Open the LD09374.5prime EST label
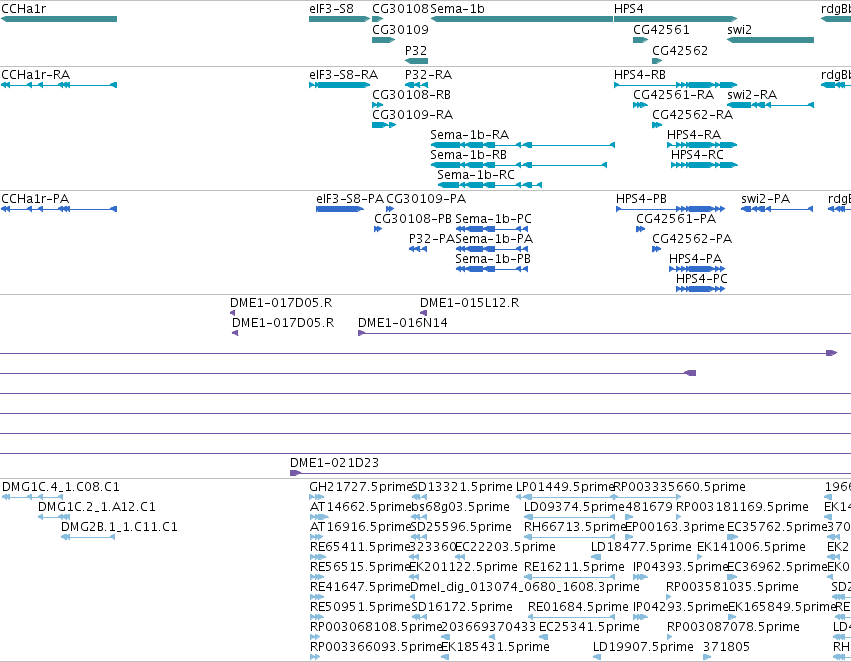Screen dimensions: 851x662 point(574,507)
